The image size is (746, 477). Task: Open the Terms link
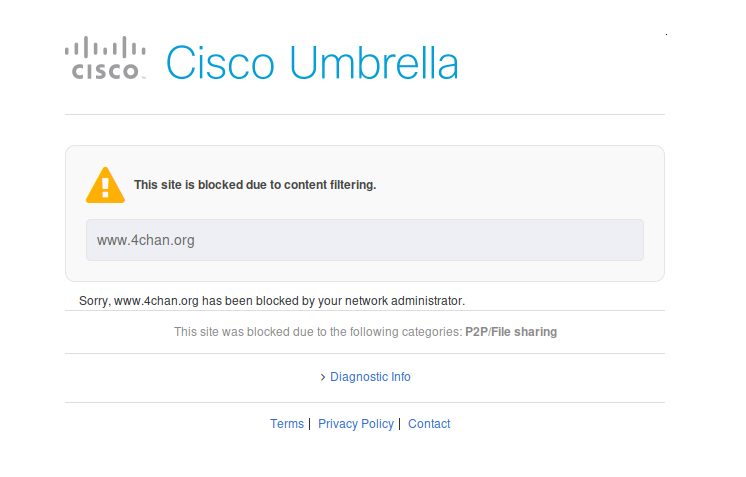pos(287,424)
